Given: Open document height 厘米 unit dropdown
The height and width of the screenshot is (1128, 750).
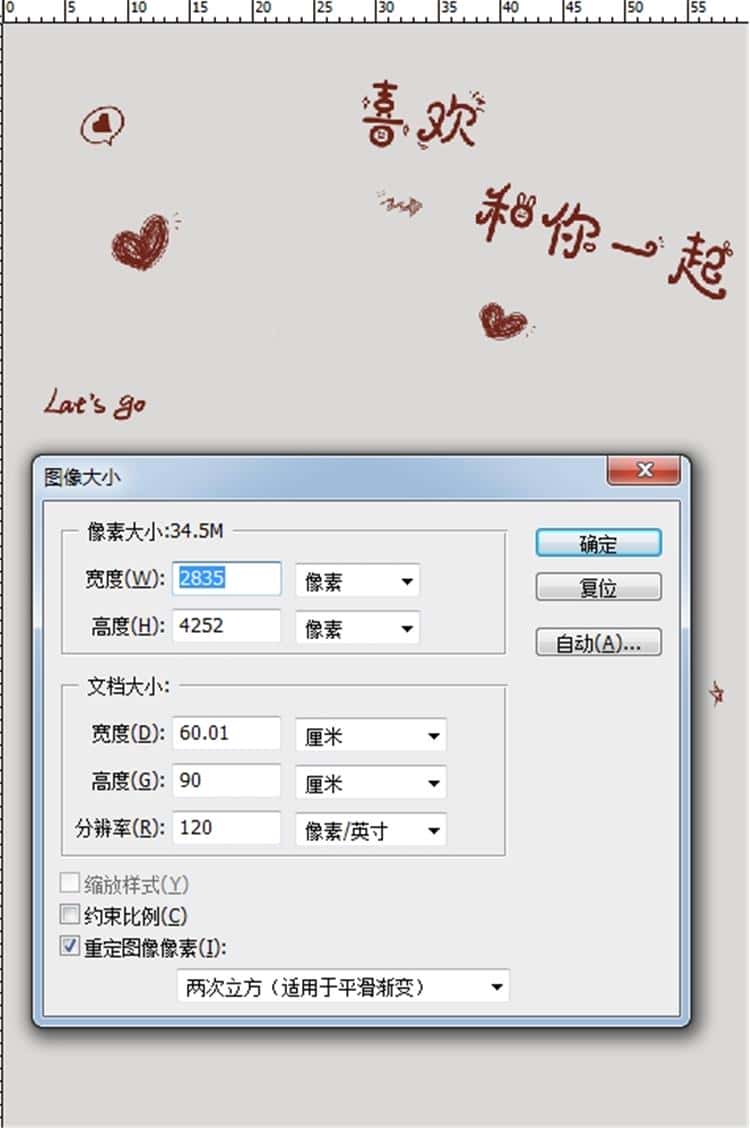Looking at the screenshot, I should [x=371, y=783].
